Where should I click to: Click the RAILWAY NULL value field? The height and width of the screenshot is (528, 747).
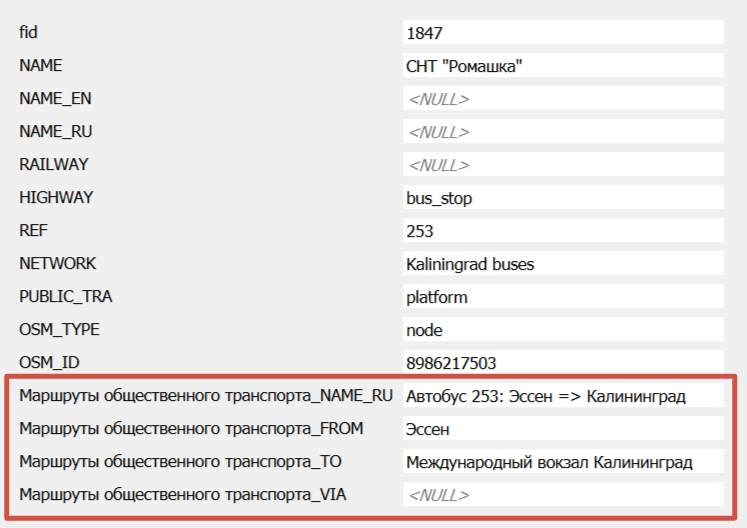[562, 165]
